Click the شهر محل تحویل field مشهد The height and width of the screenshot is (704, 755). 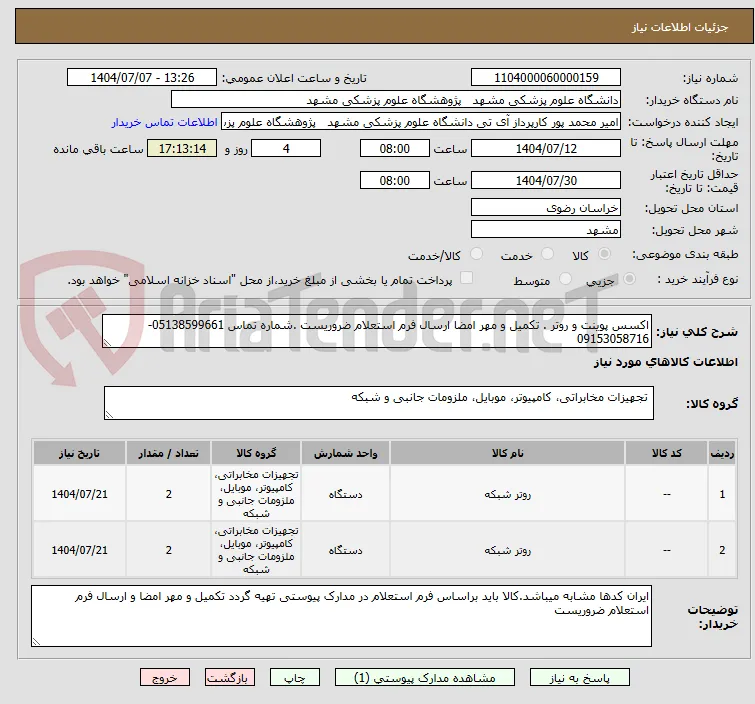click(546, 230)
